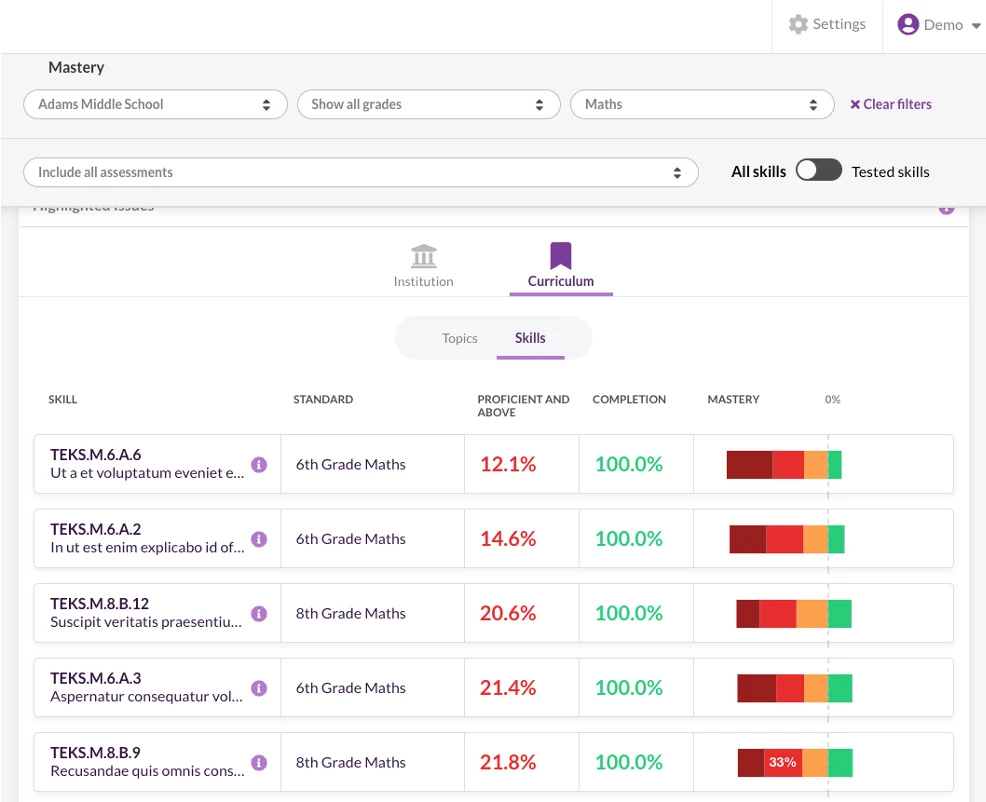Open the Maths subject filter
986x802 pixels.
(701, 103)
